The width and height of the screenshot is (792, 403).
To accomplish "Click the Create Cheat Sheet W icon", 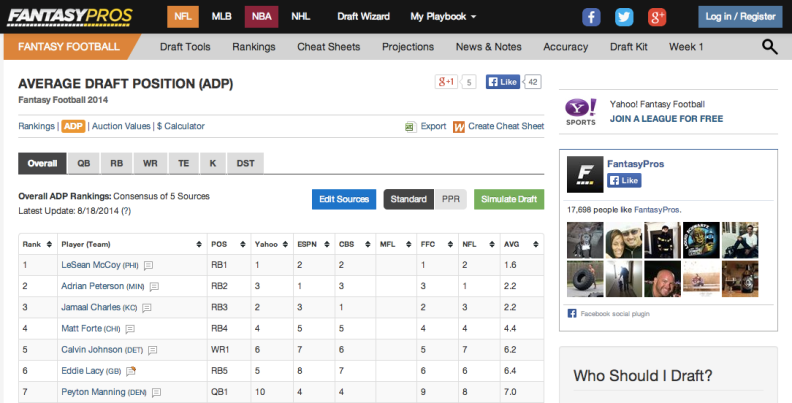I will (459, 127).
